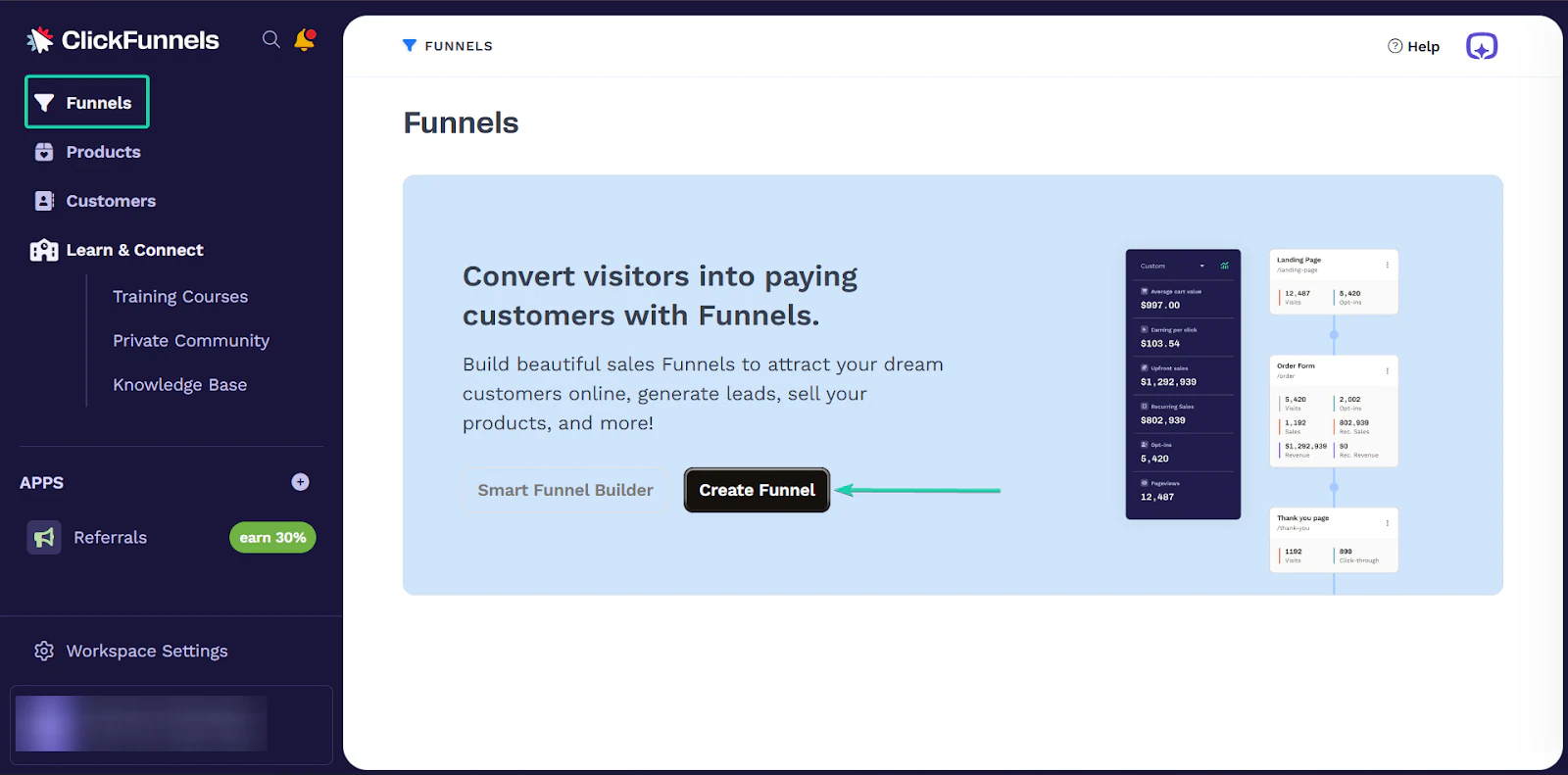
Task: Click the Help question mark icon
Action: click(x=1396, y=46)
